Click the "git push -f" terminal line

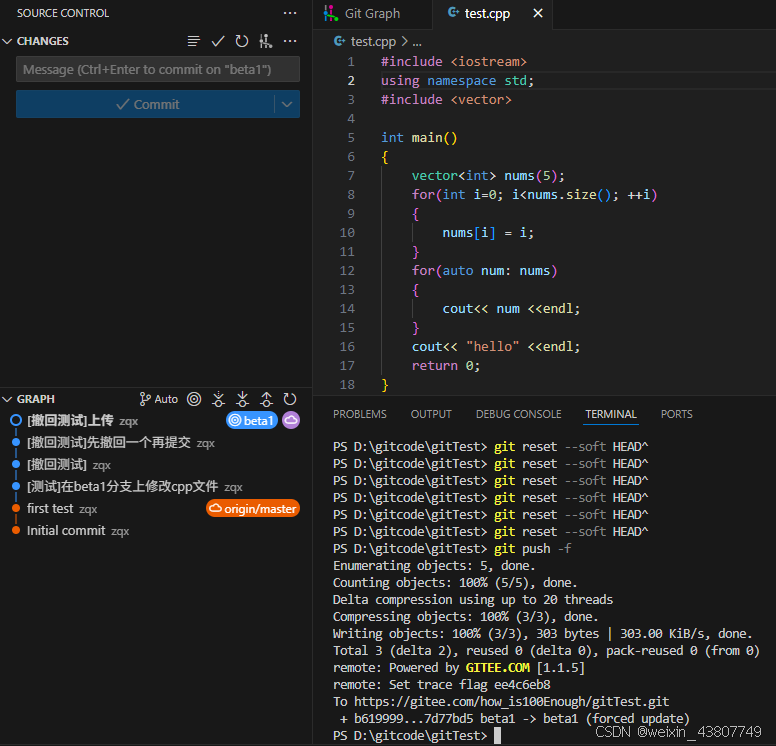point(452,549)
